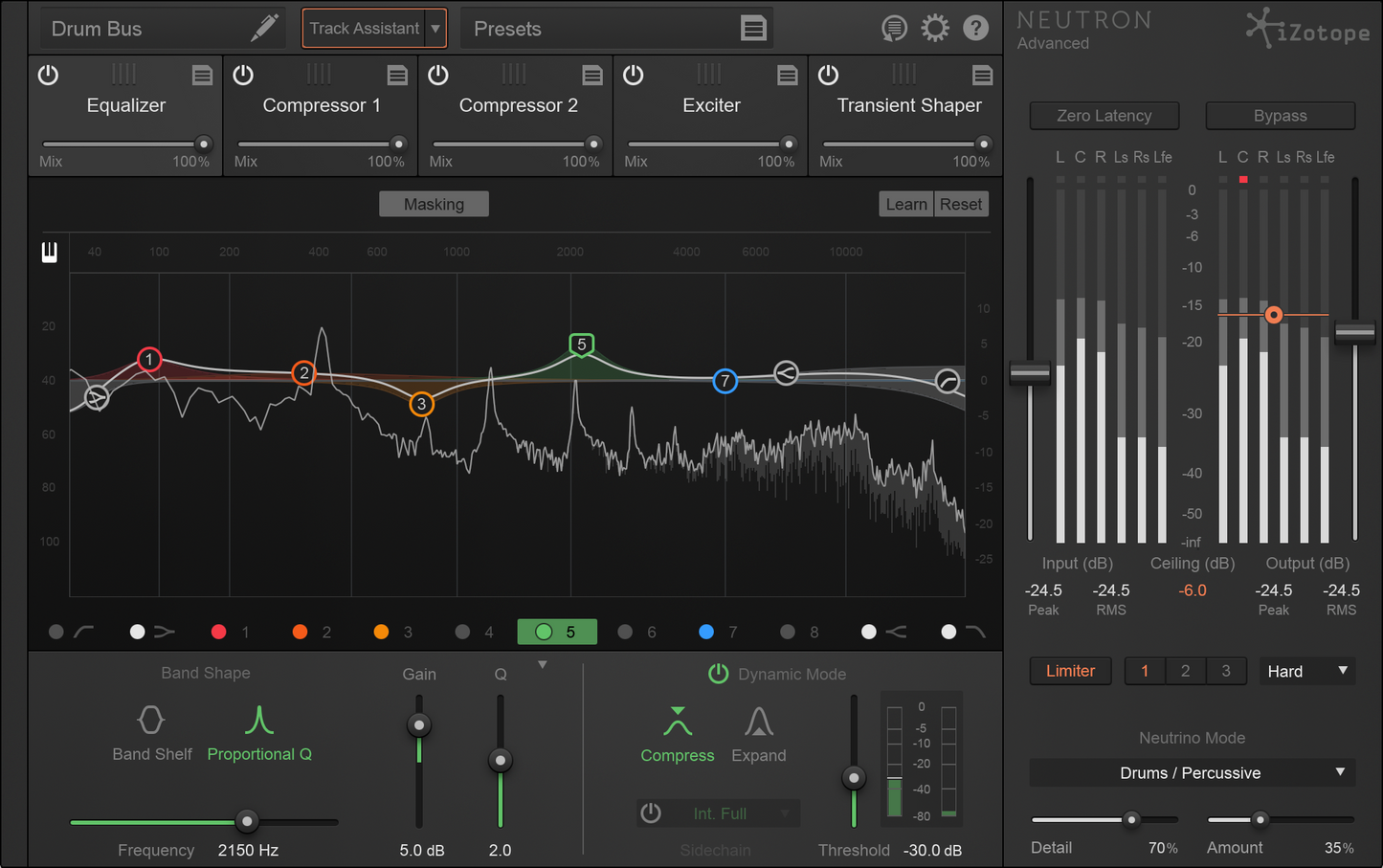Disable the Compressor 2 power button
The width and height of the screenshot is (1383, 868).
438,75
